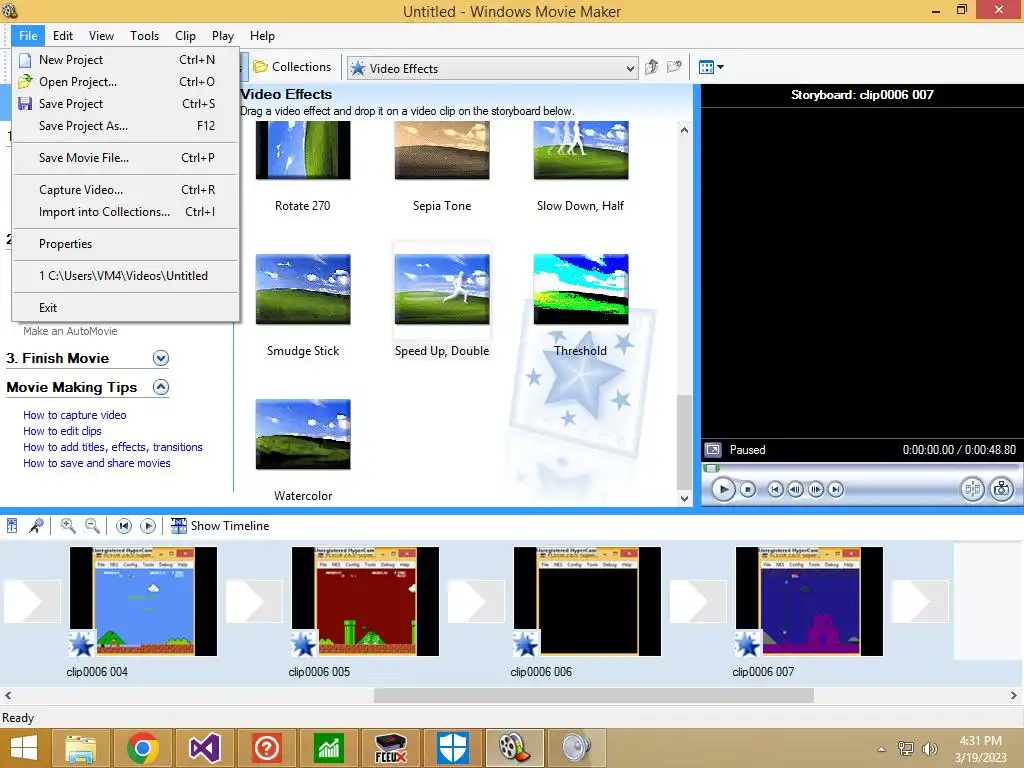Image resolution: width=1024 pixels, height=768 pixels.
Task: Choose Save Project As from File menu
Action: [x=125, y=126]
